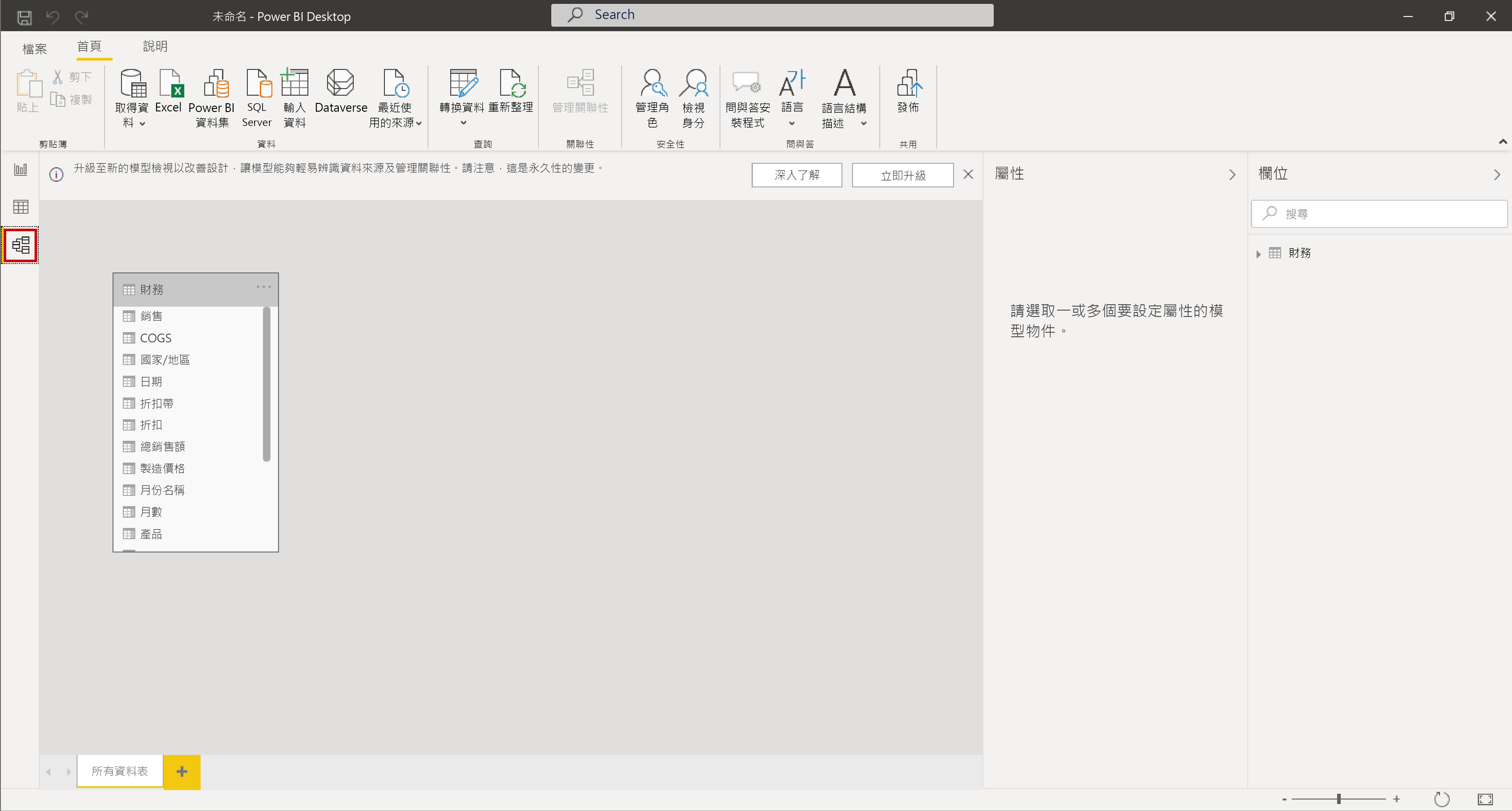Open Dataverse connector
Image resolution: width=1512 pixels, height=811 pixels.
pyautogui.click(x=341, y=92)
